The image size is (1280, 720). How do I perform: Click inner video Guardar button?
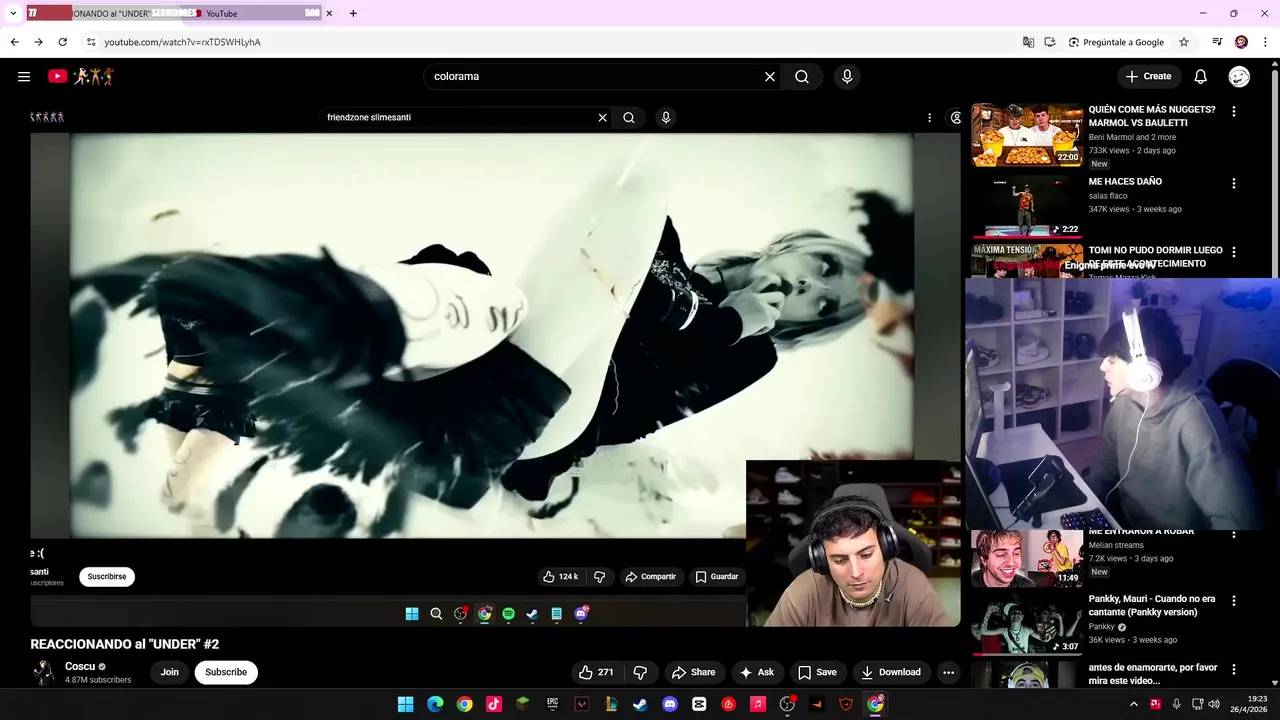click(x=717, y=577)
